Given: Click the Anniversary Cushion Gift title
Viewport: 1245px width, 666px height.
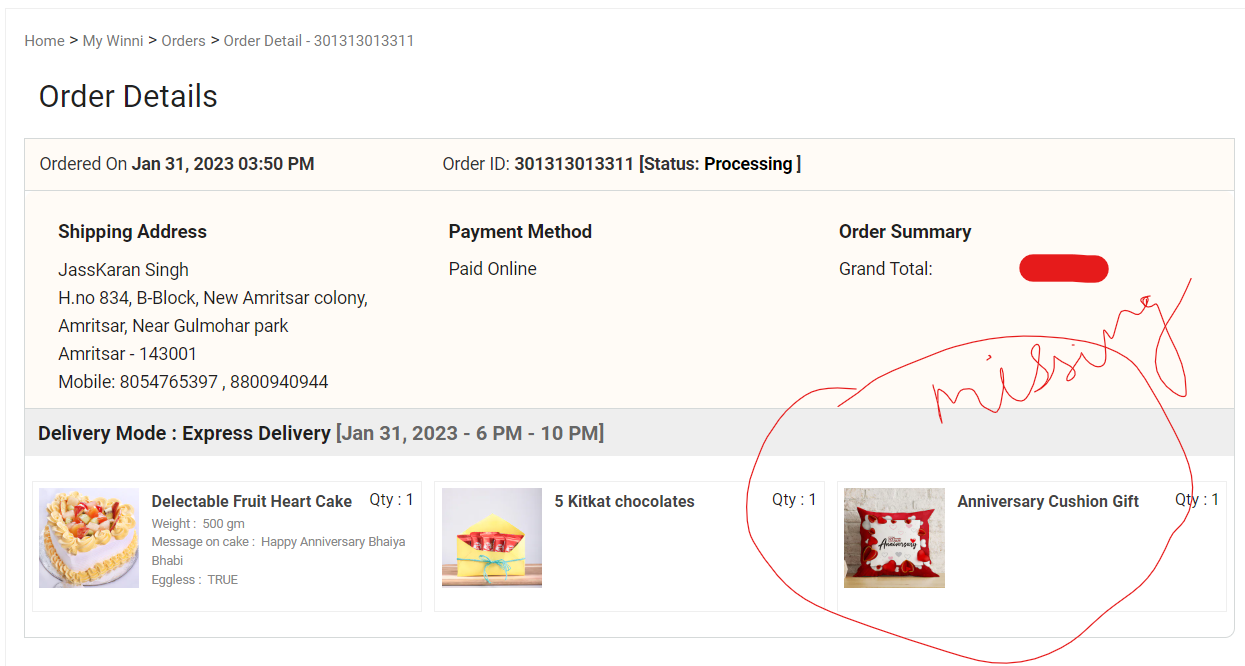Looking at the screenshot, I should (1047, 502).
